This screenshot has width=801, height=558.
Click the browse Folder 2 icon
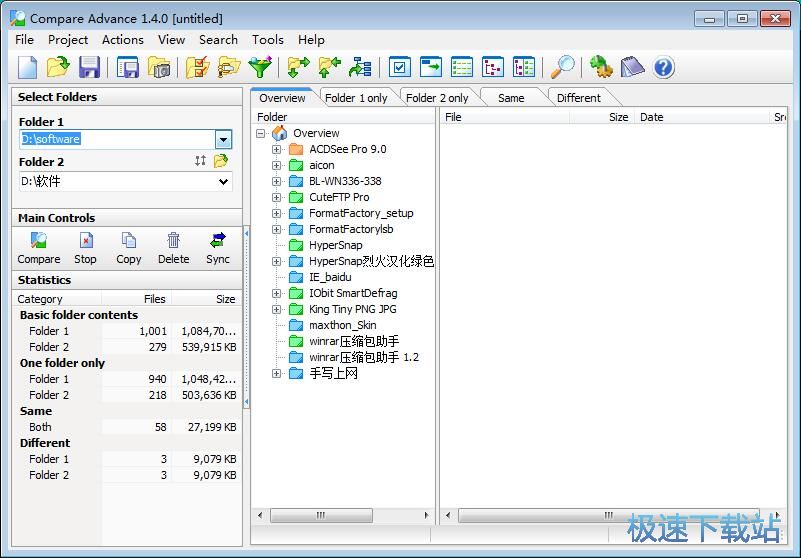tap(221, 161)
